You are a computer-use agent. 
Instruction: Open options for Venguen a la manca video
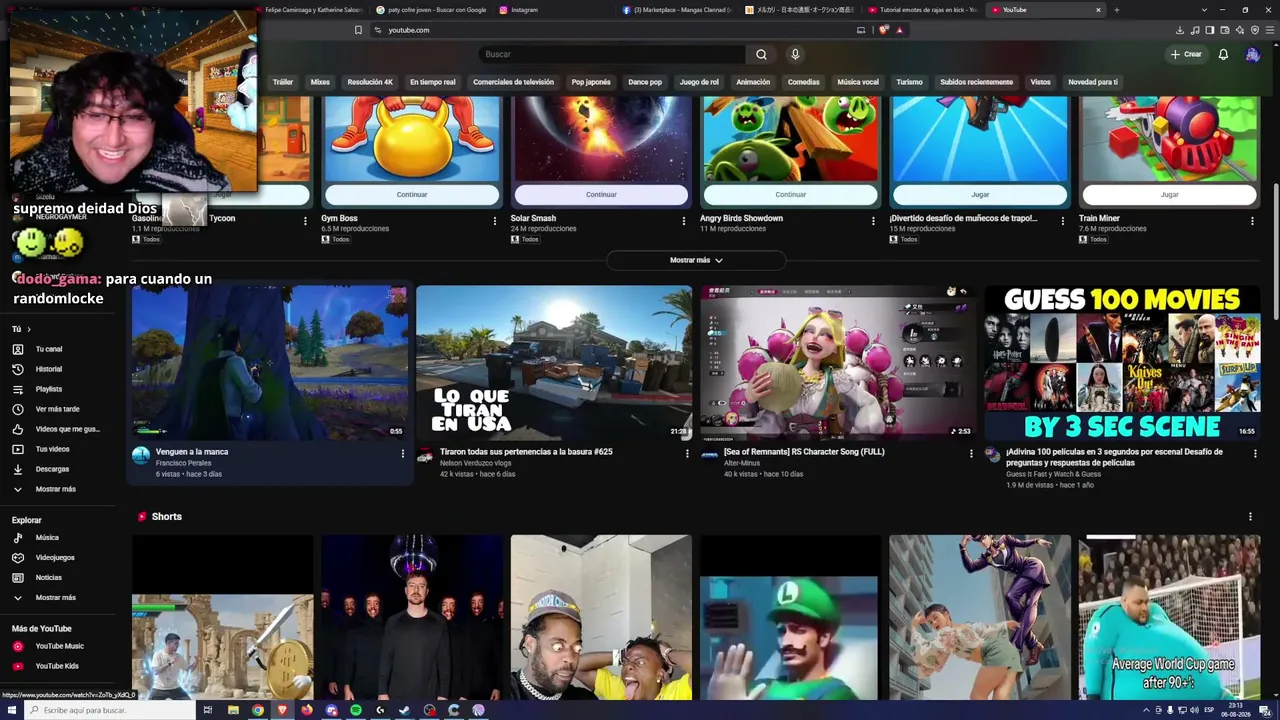tap(403, 453)
